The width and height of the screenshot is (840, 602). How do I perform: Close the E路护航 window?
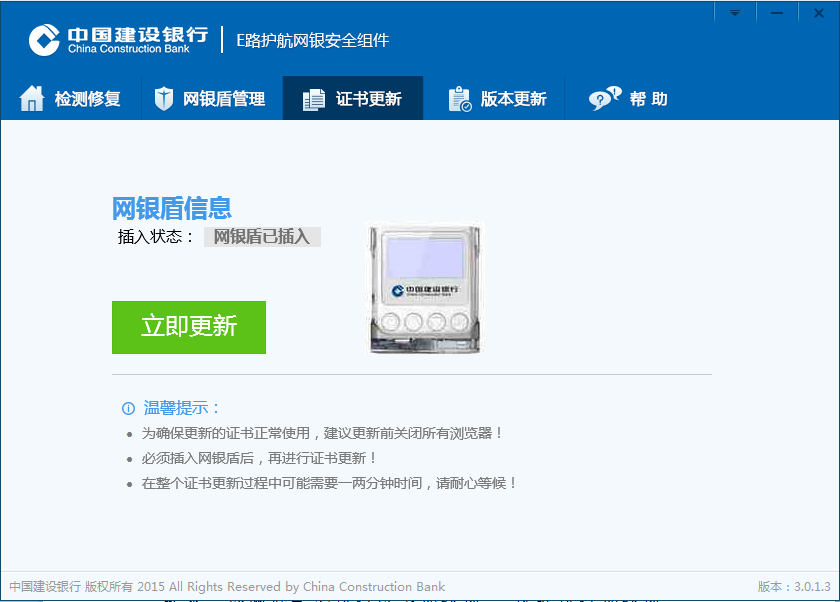[x=819, y=13]
